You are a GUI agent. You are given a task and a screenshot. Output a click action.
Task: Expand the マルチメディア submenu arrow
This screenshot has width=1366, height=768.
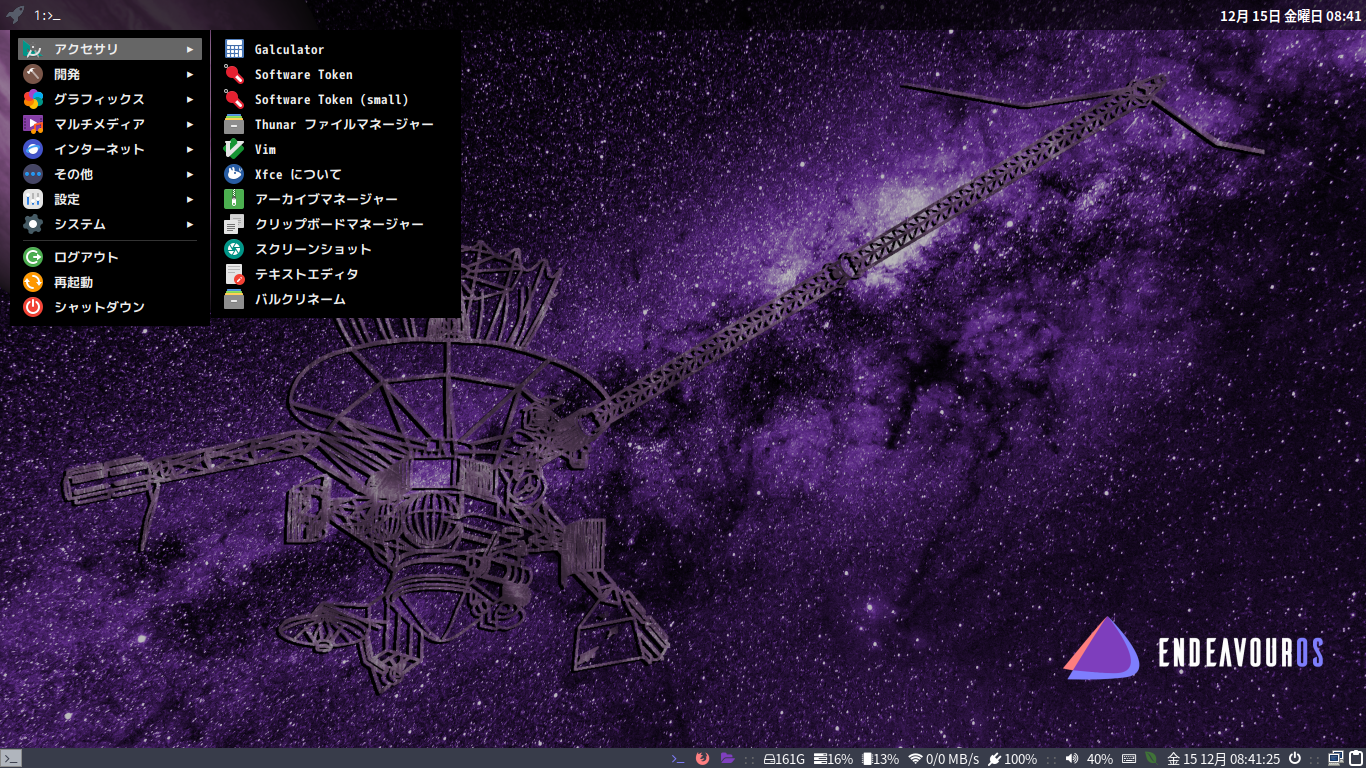point(190,124)
